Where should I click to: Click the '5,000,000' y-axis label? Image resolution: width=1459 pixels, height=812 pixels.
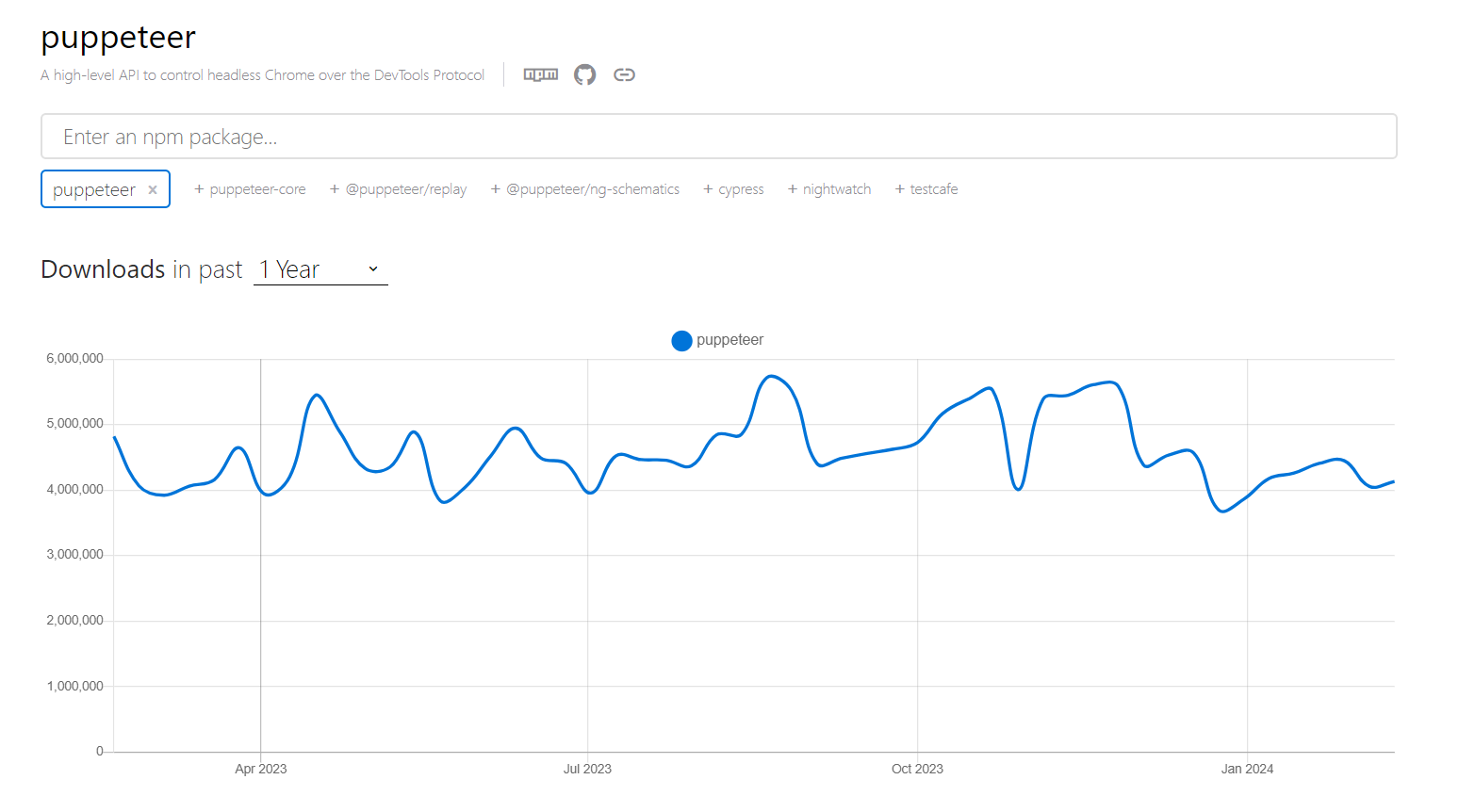74,424
